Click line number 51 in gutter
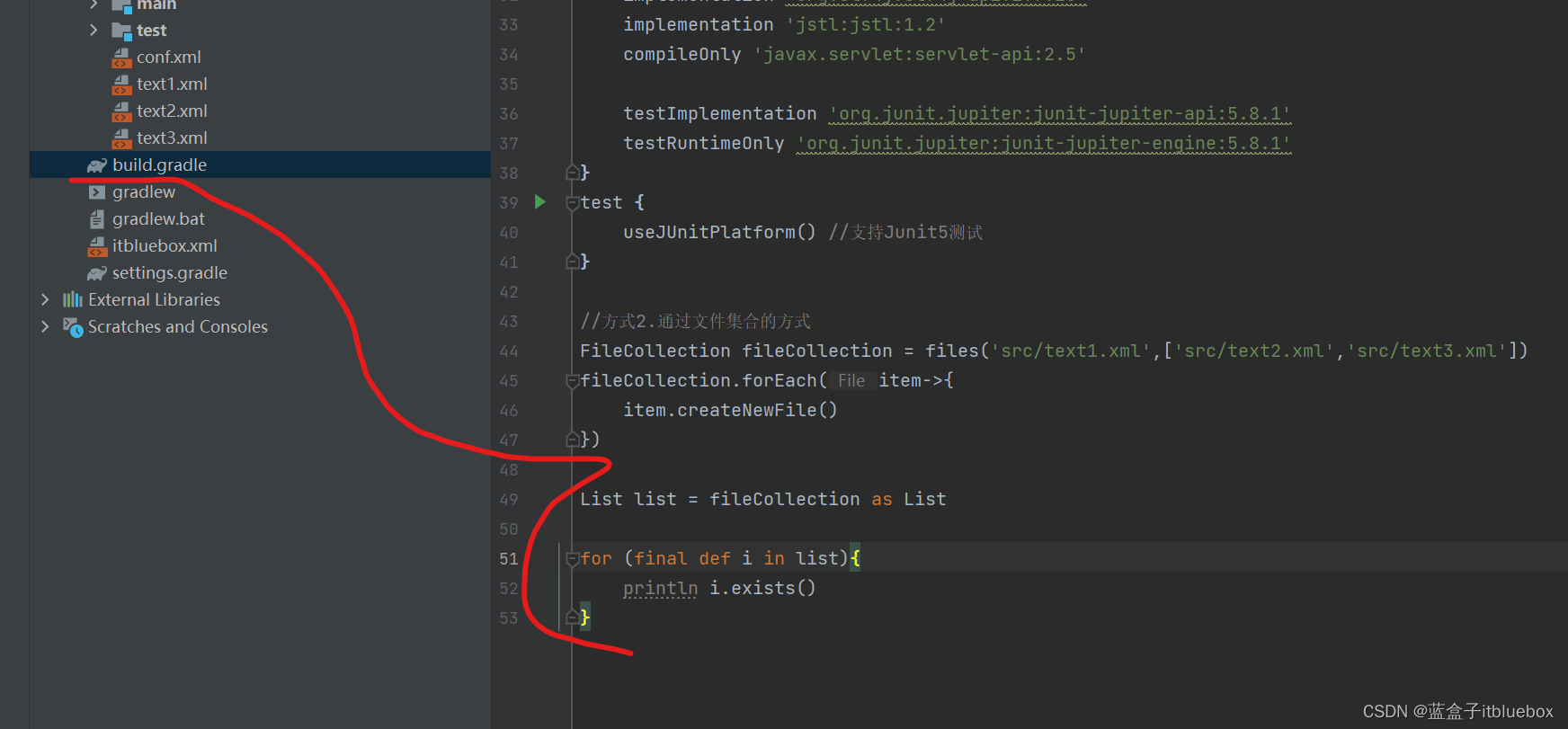Screen dimensions: 1568x729 [x=509, y=558]
